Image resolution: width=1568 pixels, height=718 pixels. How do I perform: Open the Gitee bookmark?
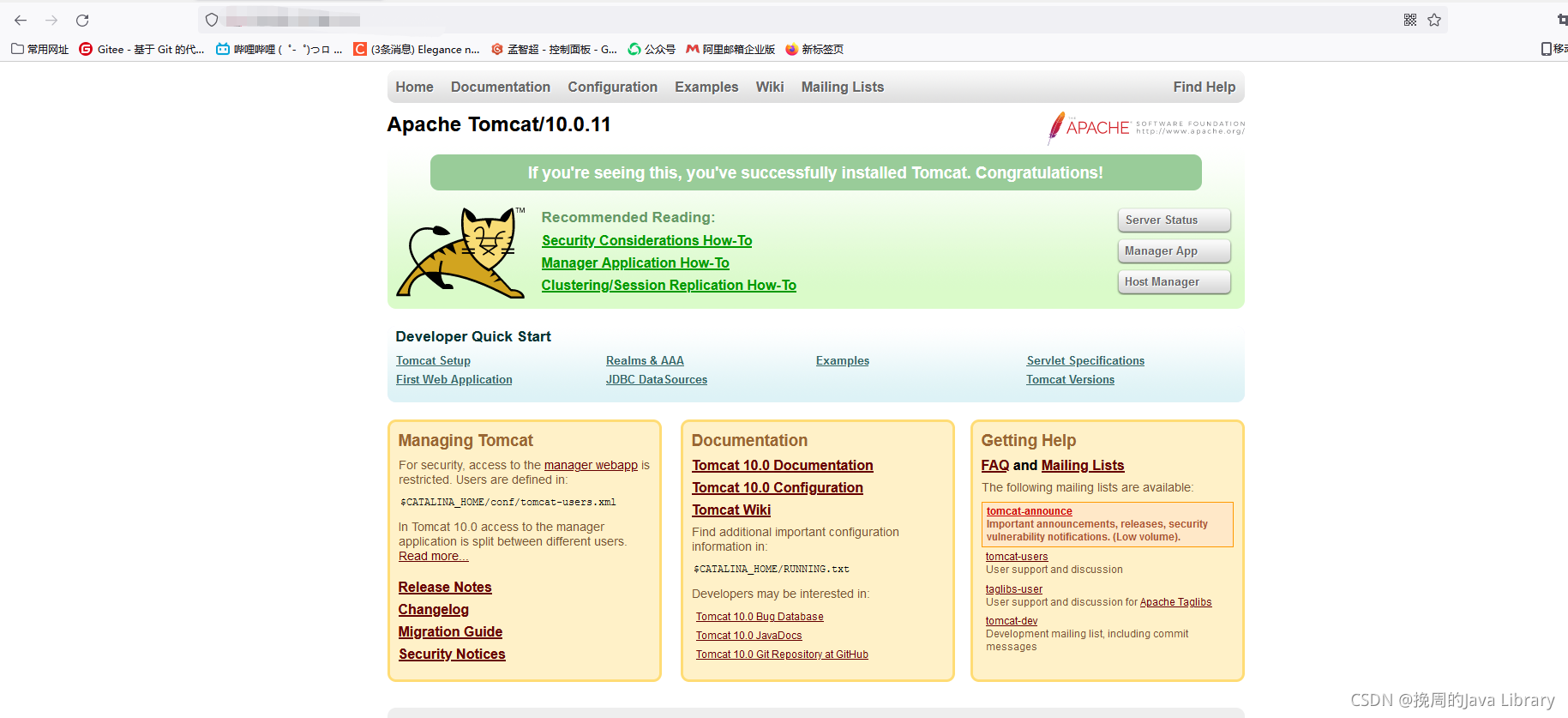[x=141, y=49]
